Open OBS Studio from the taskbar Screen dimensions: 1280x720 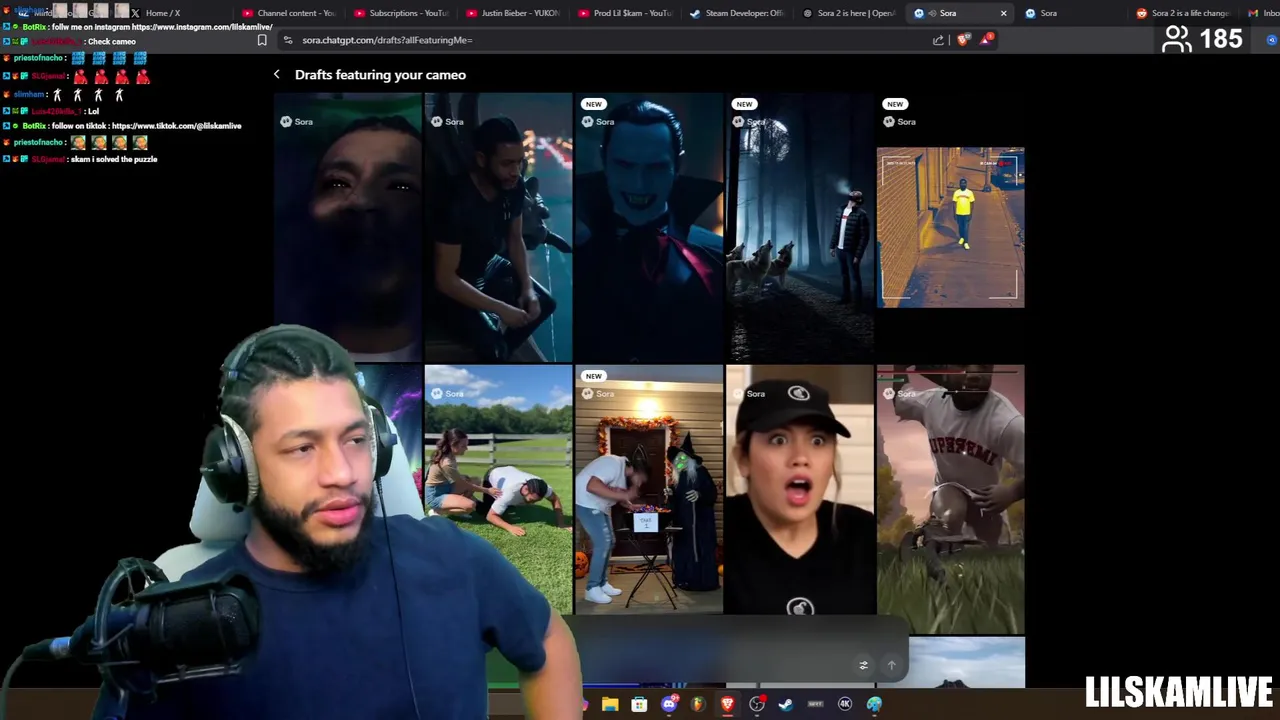coord(757,704)
